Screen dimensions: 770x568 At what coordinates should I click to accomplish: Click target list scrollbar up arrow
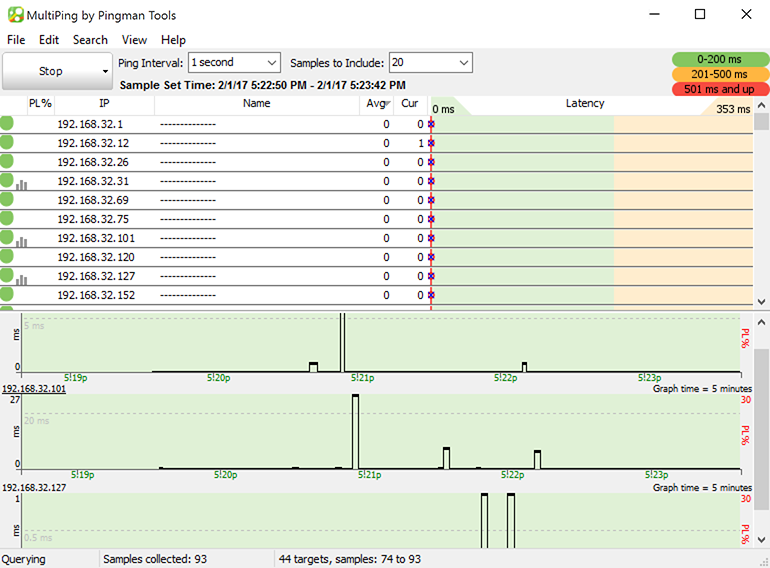coord(761,105)
